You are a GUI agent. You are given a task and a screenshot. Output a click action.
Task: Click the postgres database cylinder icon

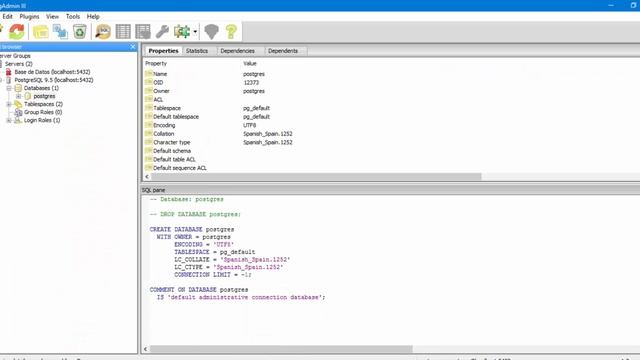tap(28, 96)
